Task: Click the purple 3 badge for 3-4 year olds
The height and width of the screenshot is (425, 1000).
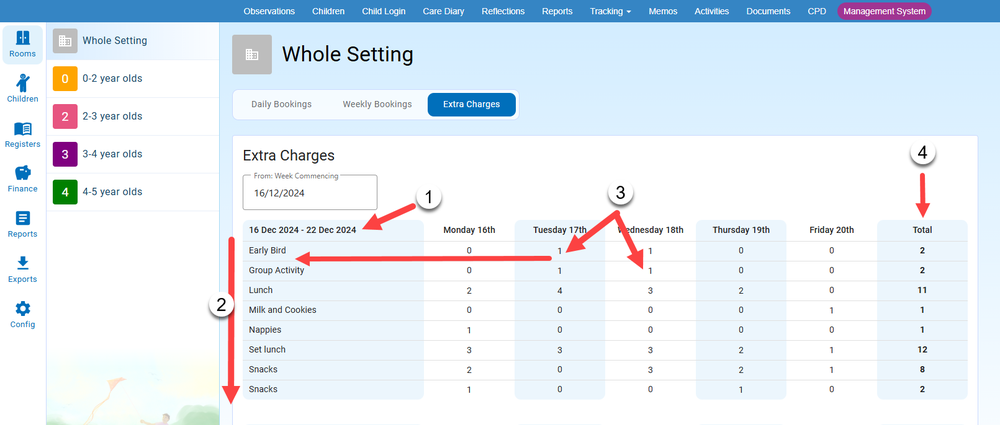Action: click(65, 154)
